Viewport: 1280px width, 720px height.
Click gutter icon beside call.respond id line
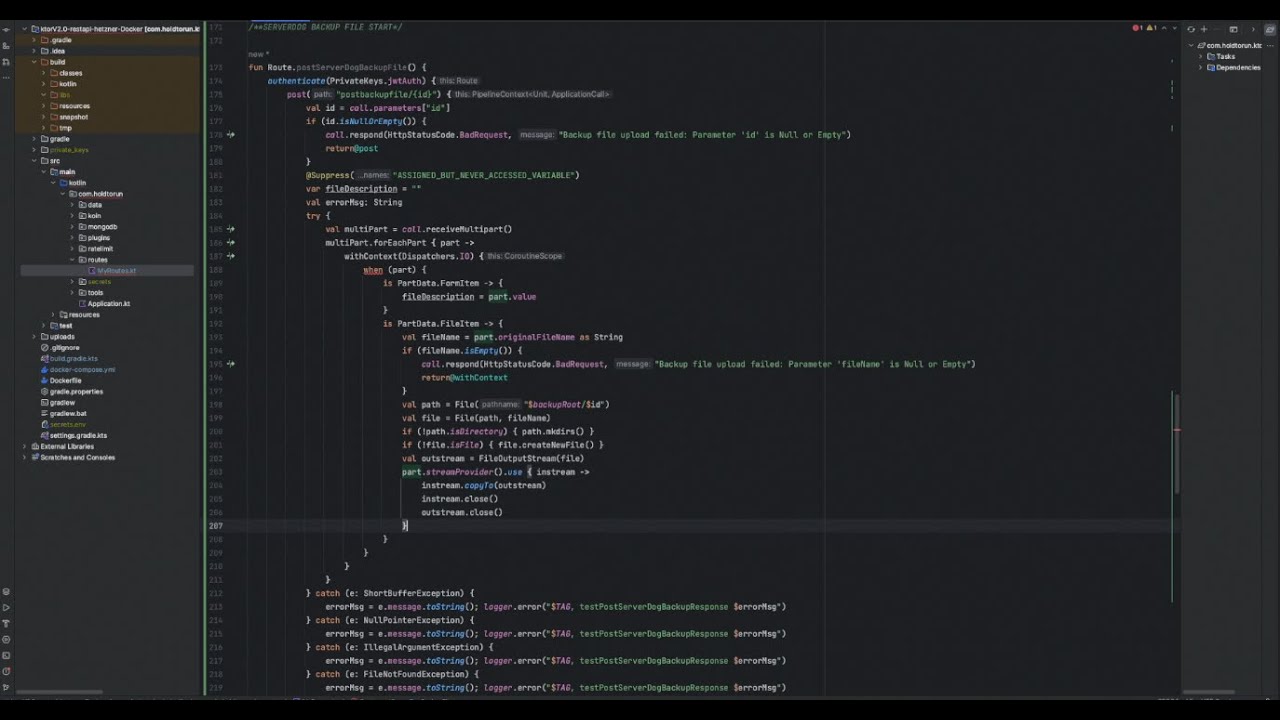coord(231,134)
